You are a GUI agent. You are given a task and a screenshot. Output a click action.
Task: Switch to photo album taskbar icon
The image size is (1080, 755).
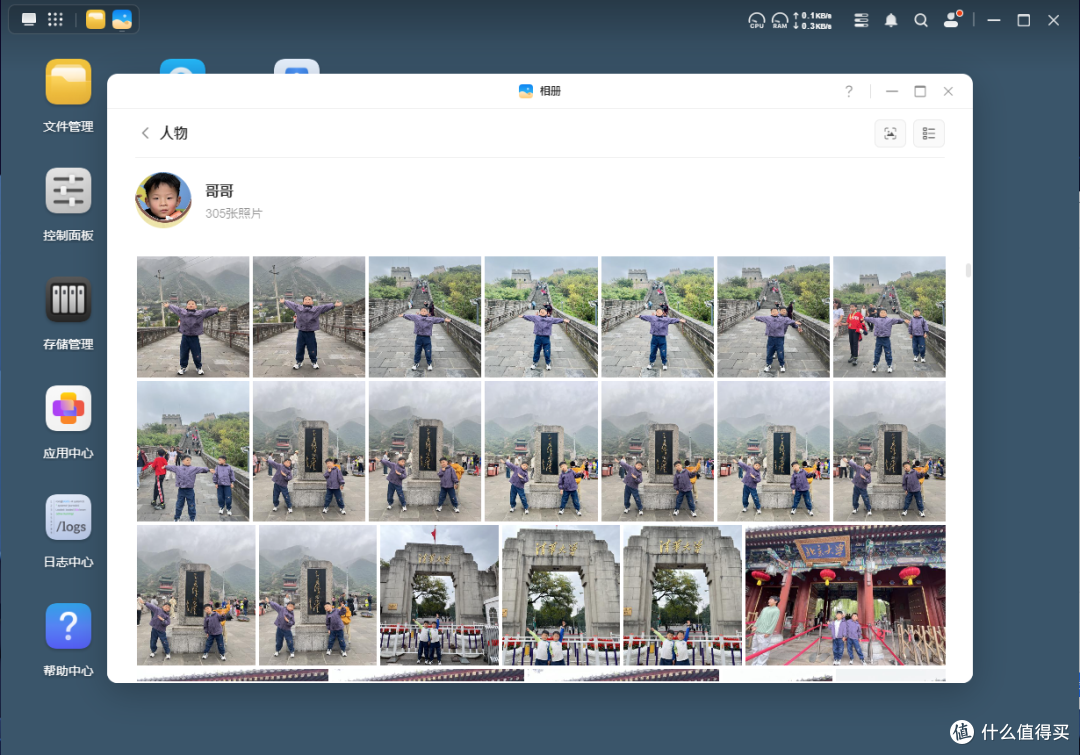coord(122,19)
